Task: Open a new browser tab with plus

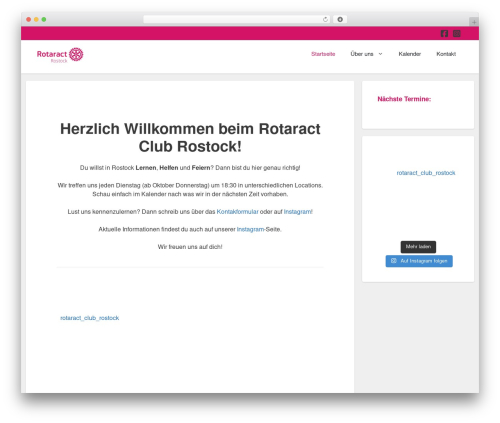Action: 474,22
